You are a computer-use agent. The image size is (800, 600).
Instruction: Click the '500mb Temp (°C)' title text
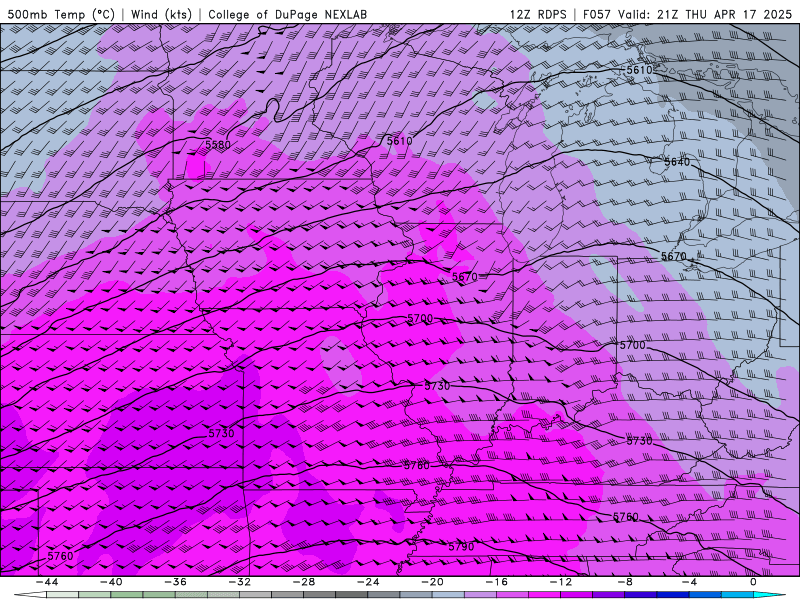coord(61,14)
